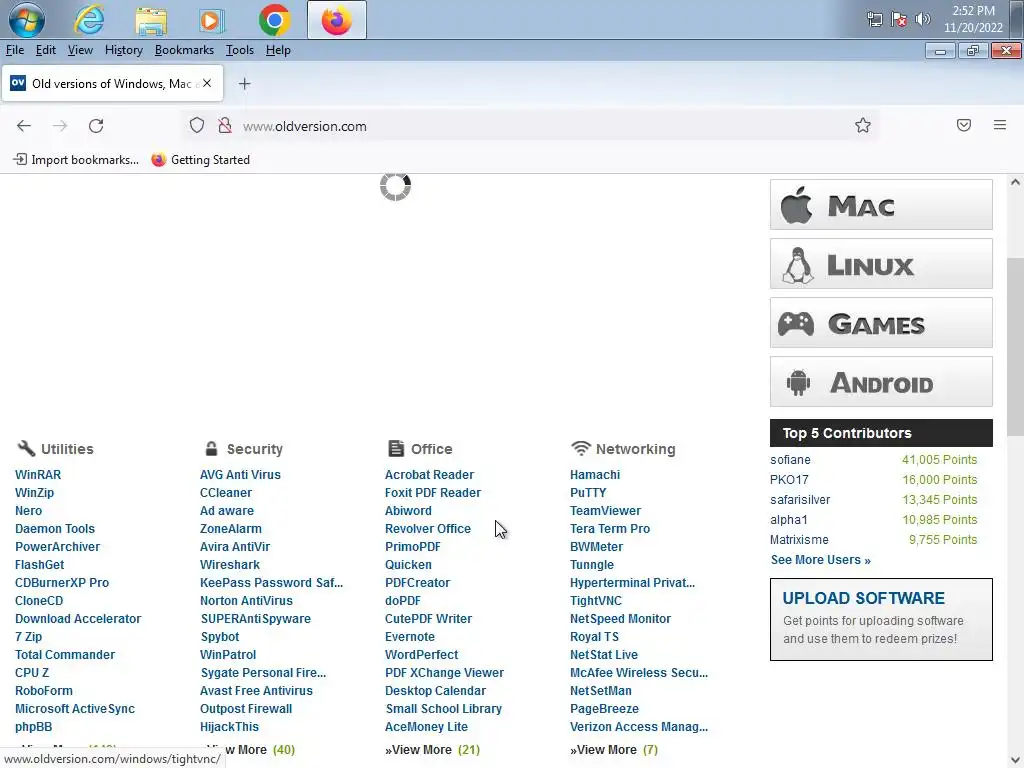Reload the current page
1024x768 pixels.
(96, 125)
